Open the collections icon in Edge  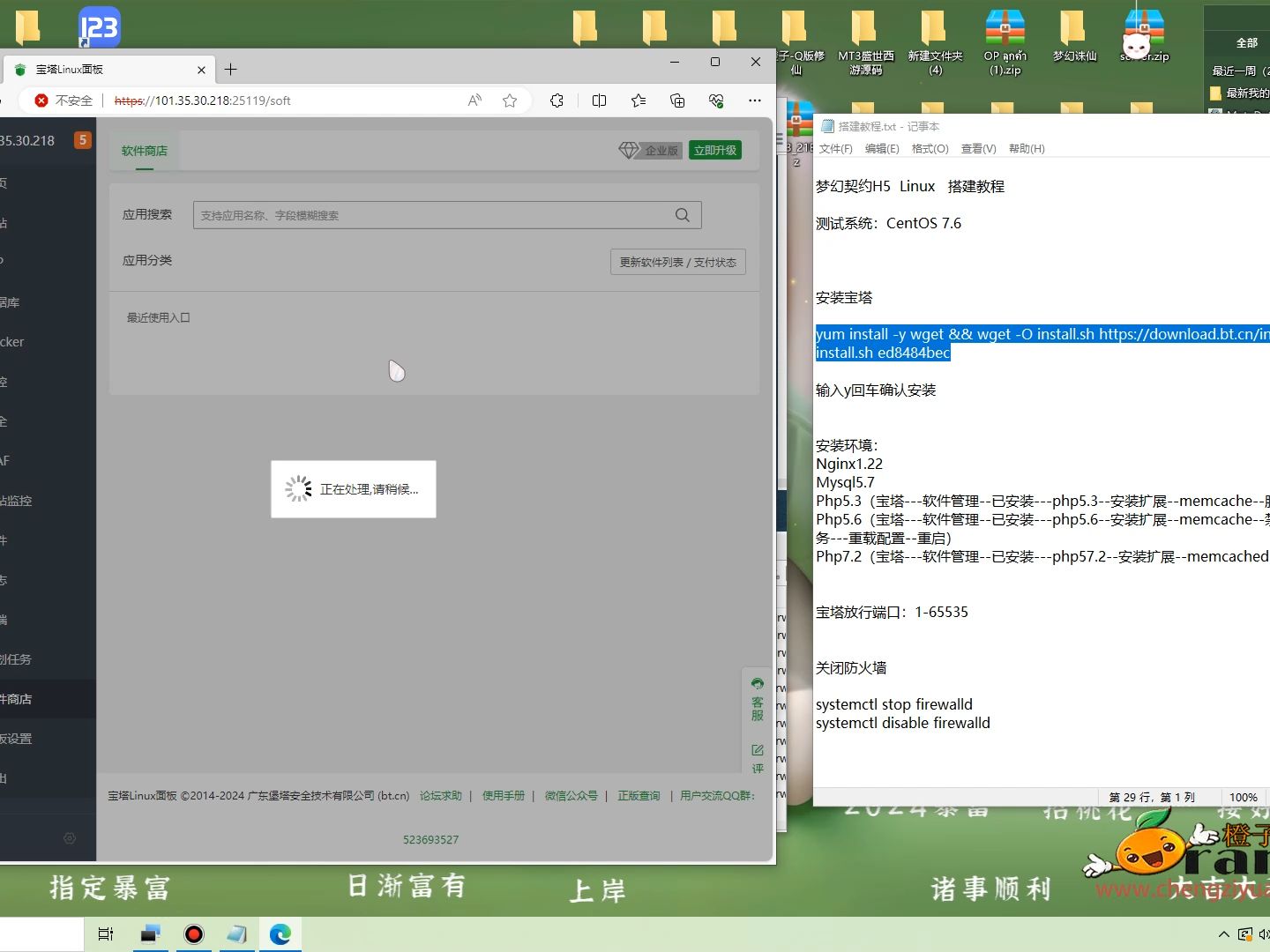(677, 100)
